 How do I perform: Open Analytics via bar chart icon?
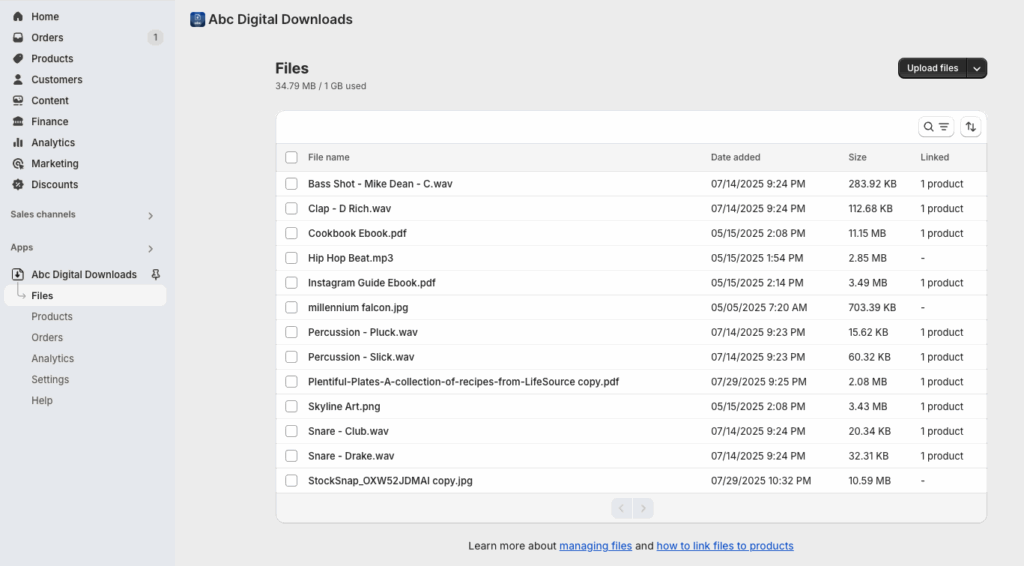[18, 142]
